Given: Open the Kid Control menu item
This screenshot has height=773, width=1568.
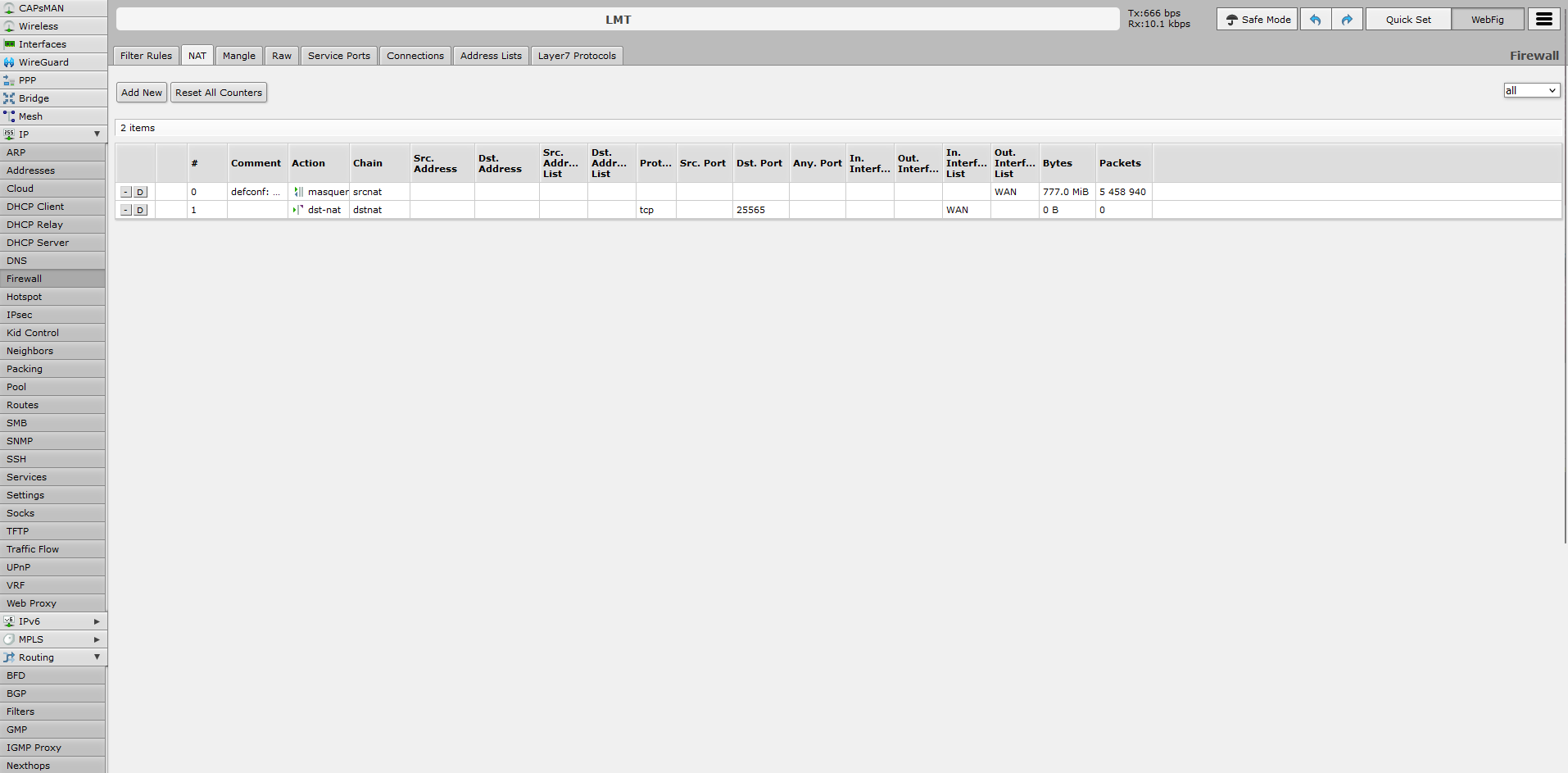Looking at the screenshot, I should tap(52, 333).
